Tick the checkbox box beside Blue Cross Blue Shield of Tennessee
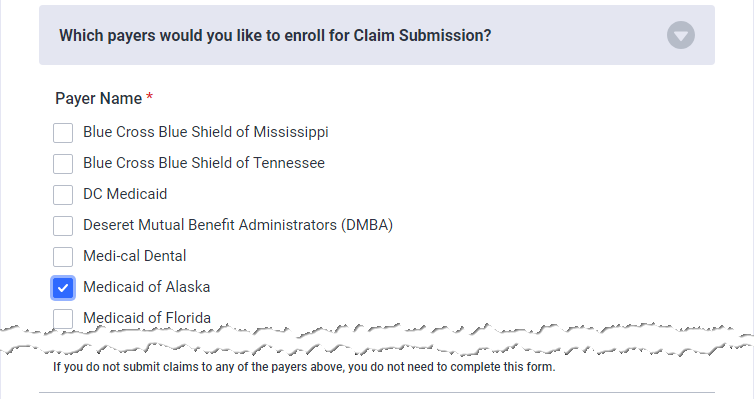This screenshot has width=754, height=399. click(x=63, y=164)
